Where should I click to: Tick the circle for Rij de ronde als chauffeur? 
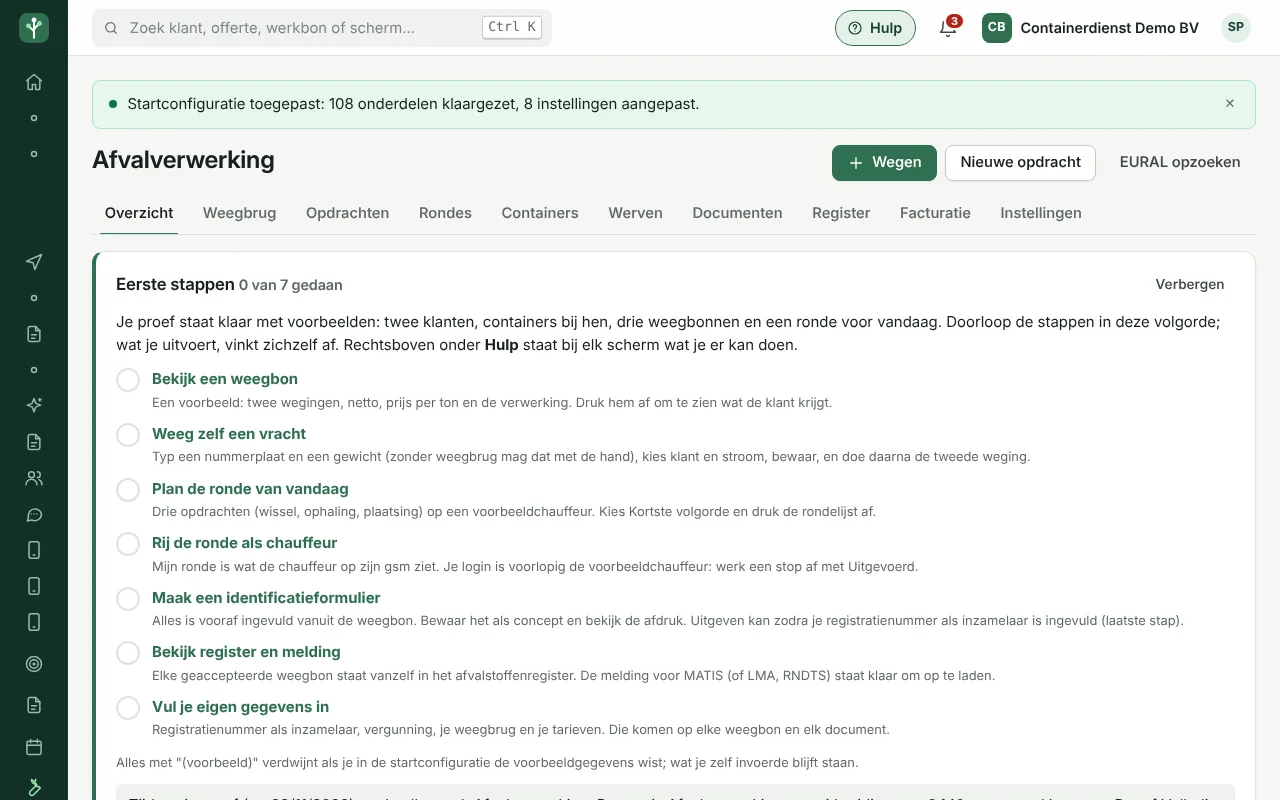coord(128,544)
